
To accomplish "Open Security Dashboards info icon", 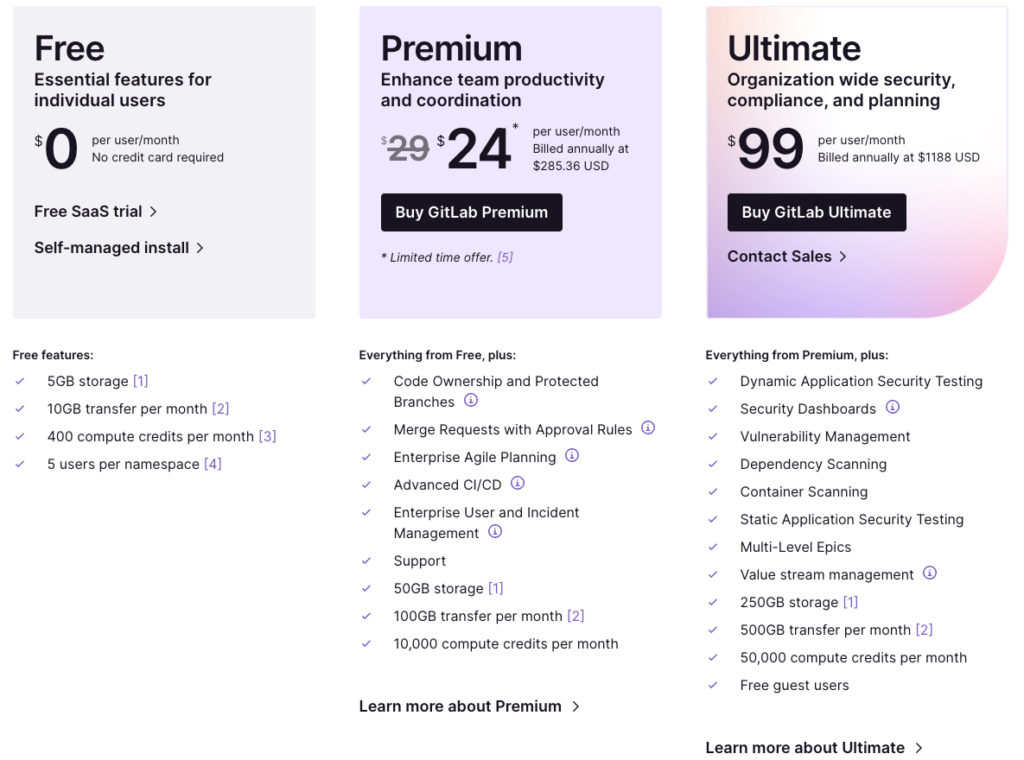I will (x=892, y=407).
